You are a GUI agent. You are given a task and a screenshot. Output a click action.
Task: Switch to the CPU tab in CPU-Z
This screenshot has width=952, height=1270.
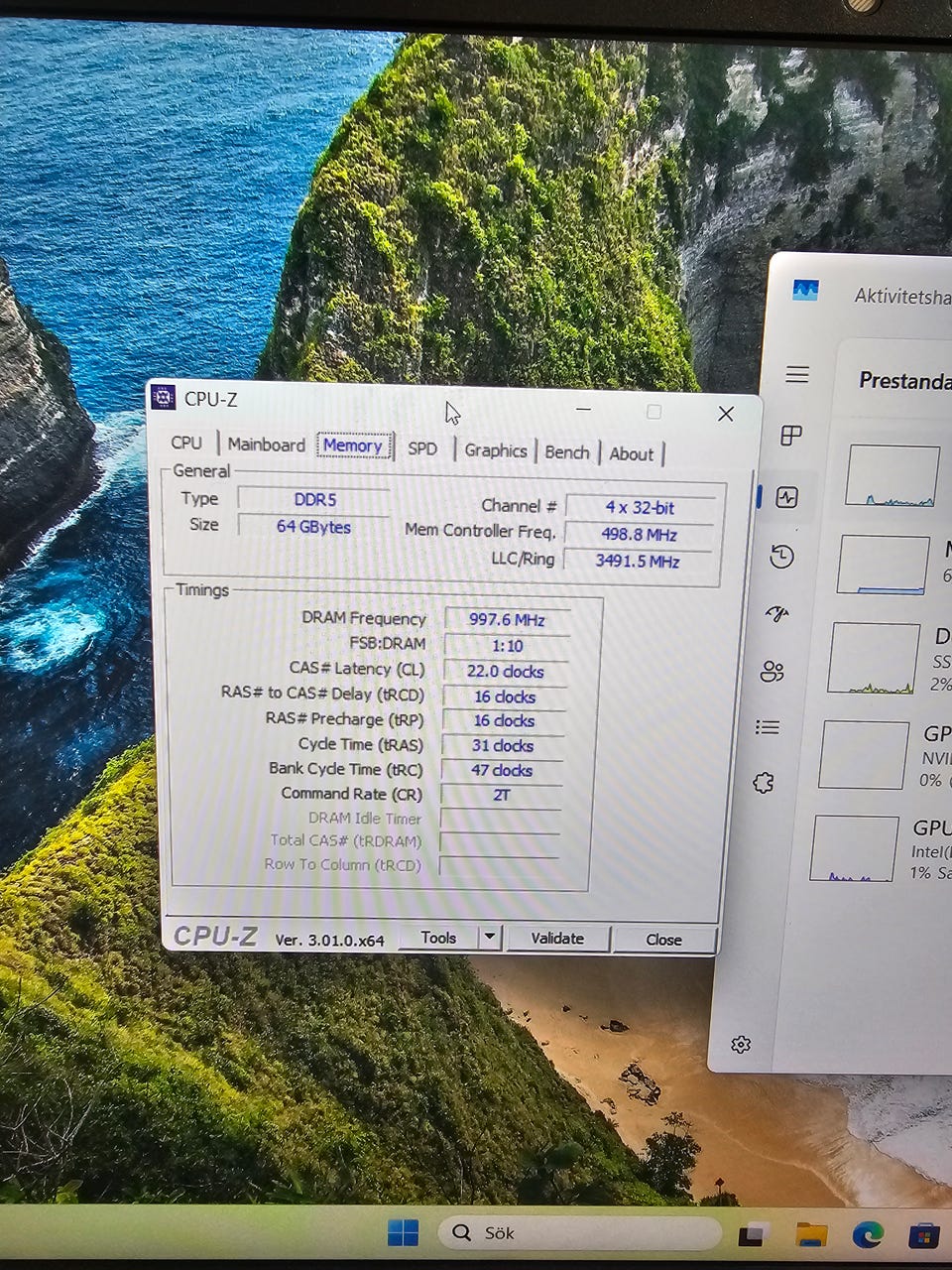[186, 444]
